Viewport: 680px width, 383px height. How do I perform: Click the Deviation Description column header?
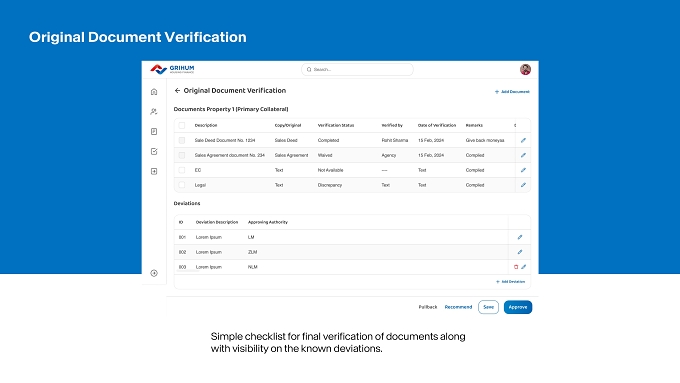click(x=217, y=222)
